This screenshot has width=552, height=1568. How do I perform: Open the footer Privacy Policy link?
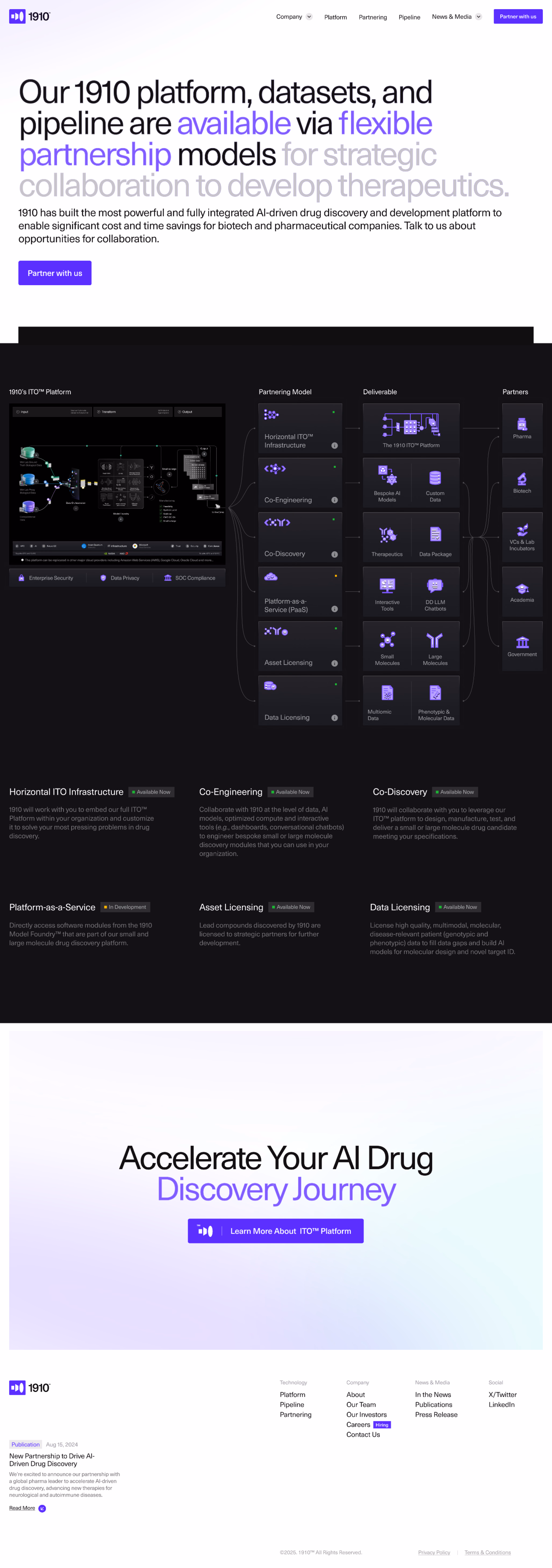(x=434, y=1553)
